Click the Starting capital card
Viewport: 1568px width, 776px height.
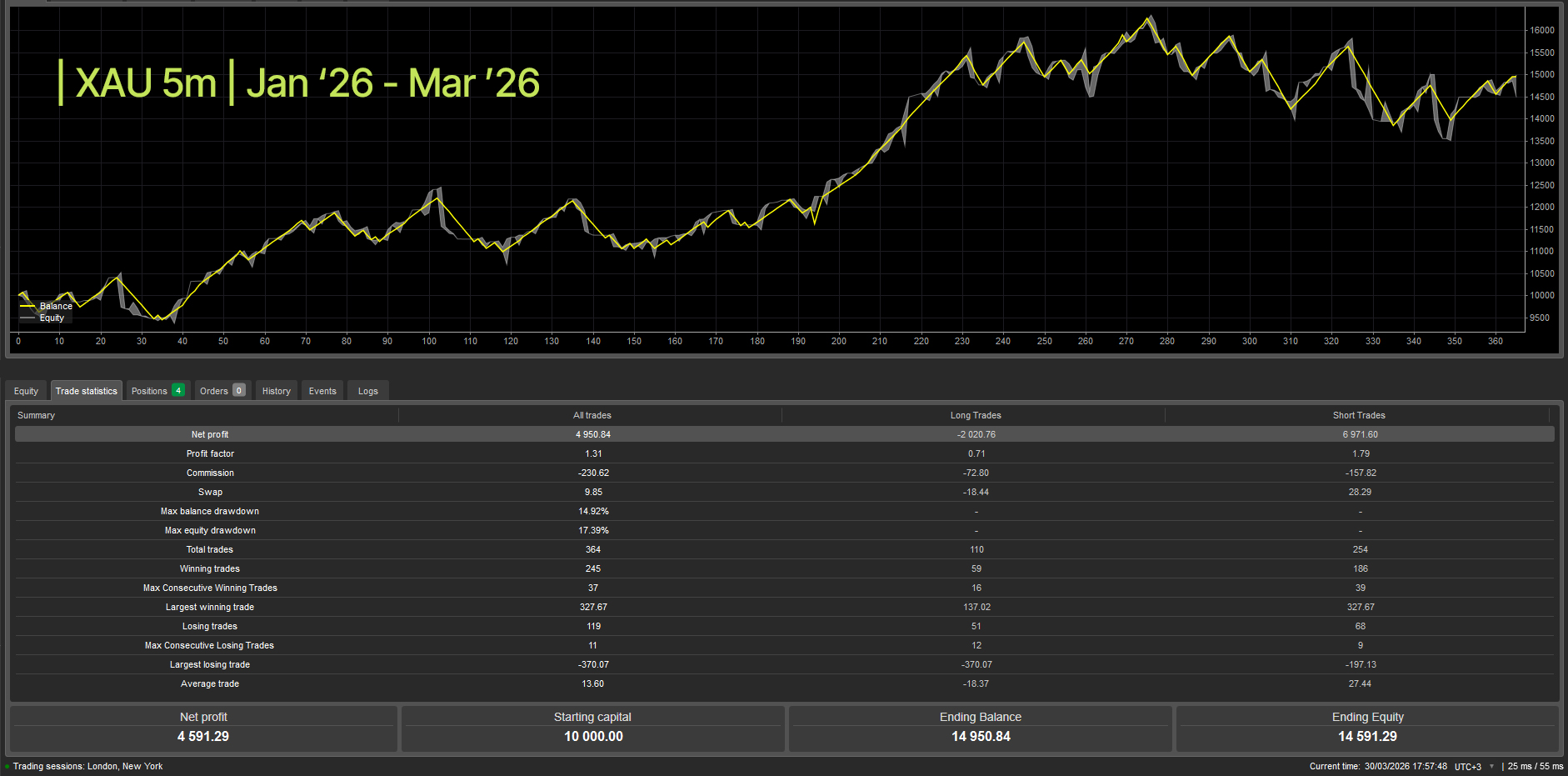tap(592, 728)
